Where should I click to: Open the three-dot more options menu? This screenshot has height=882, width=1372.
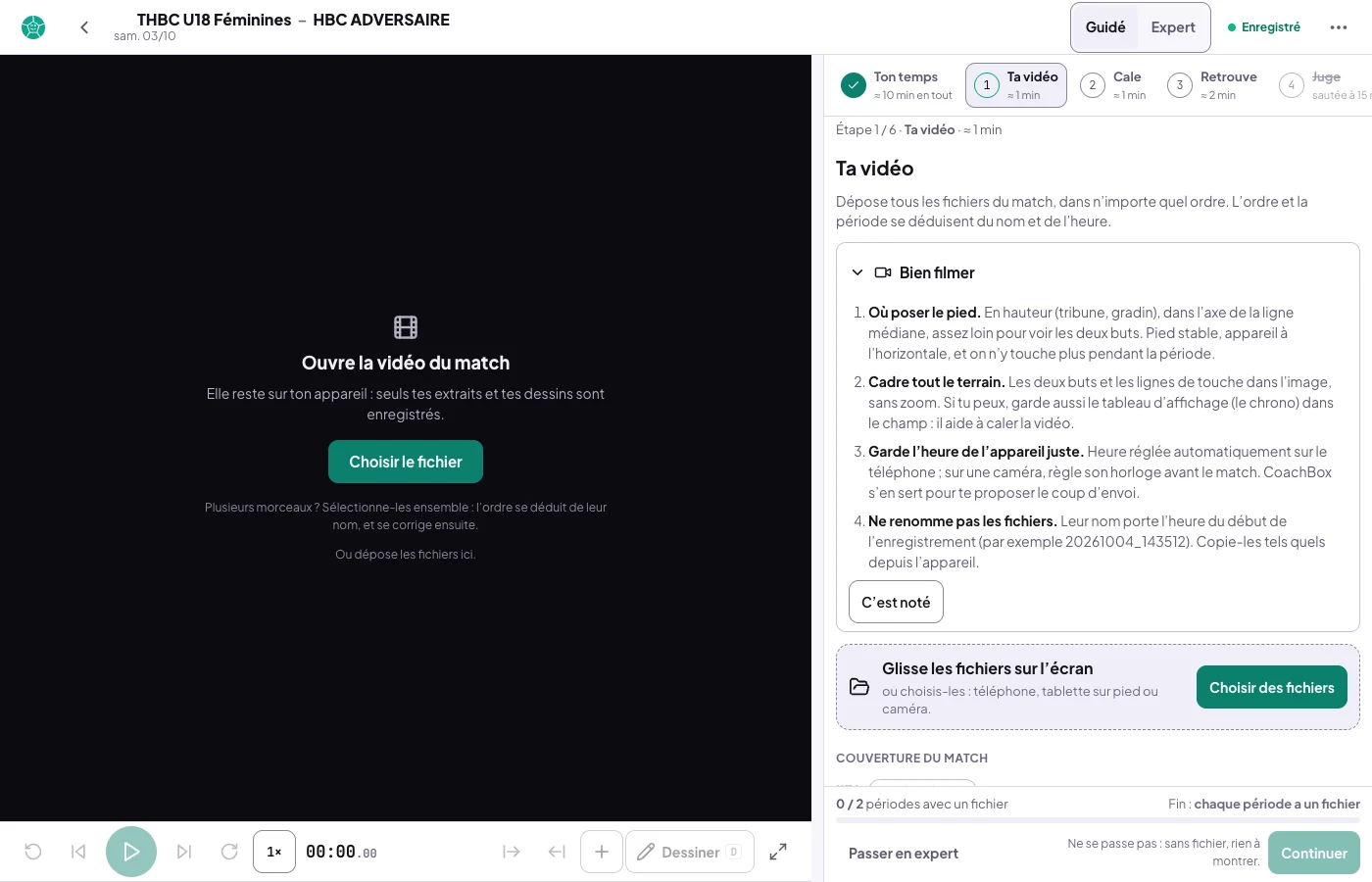click(1339, 27)
